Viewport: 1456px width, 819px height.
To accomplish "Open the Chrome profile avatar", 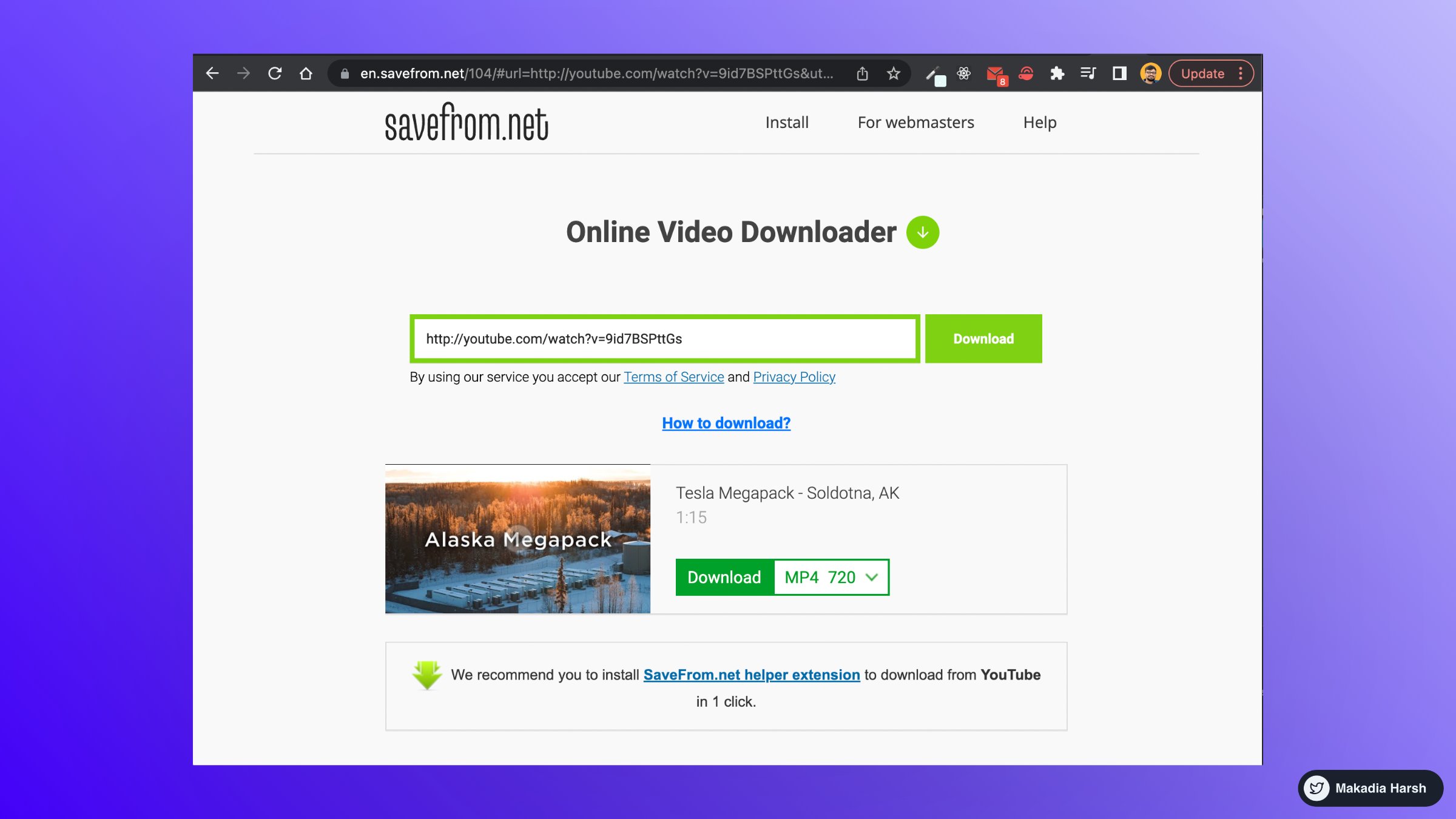I will [1150, 73].
